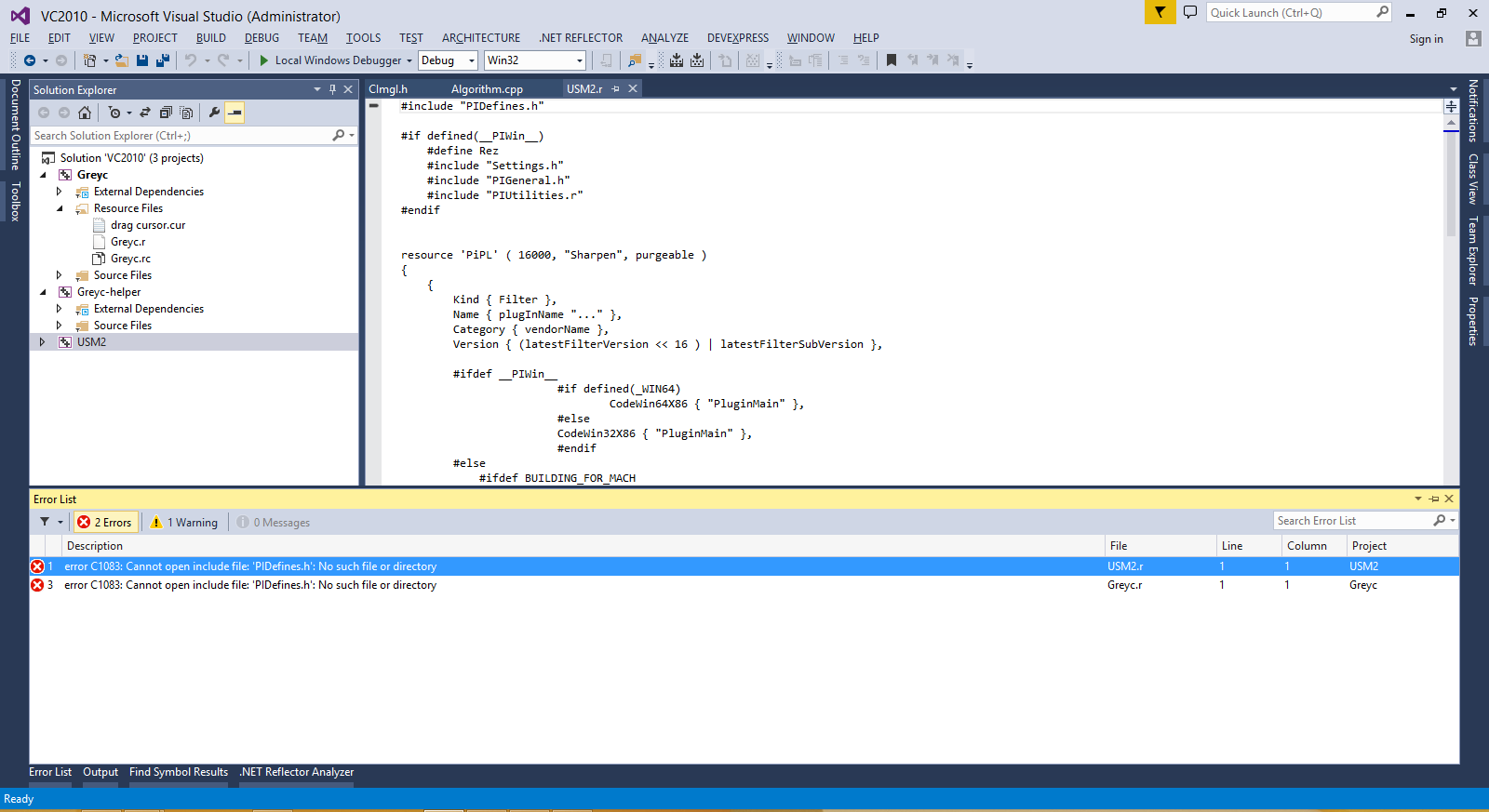This screenshot has height=812, width=1489.
Task: Click the account avatar icon near Sign in
Action: [1472, 38]
